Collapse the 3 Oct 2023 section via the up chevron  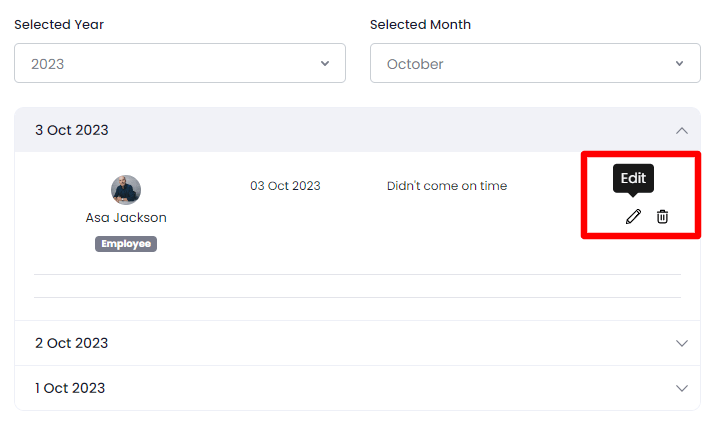coord(682,130)
